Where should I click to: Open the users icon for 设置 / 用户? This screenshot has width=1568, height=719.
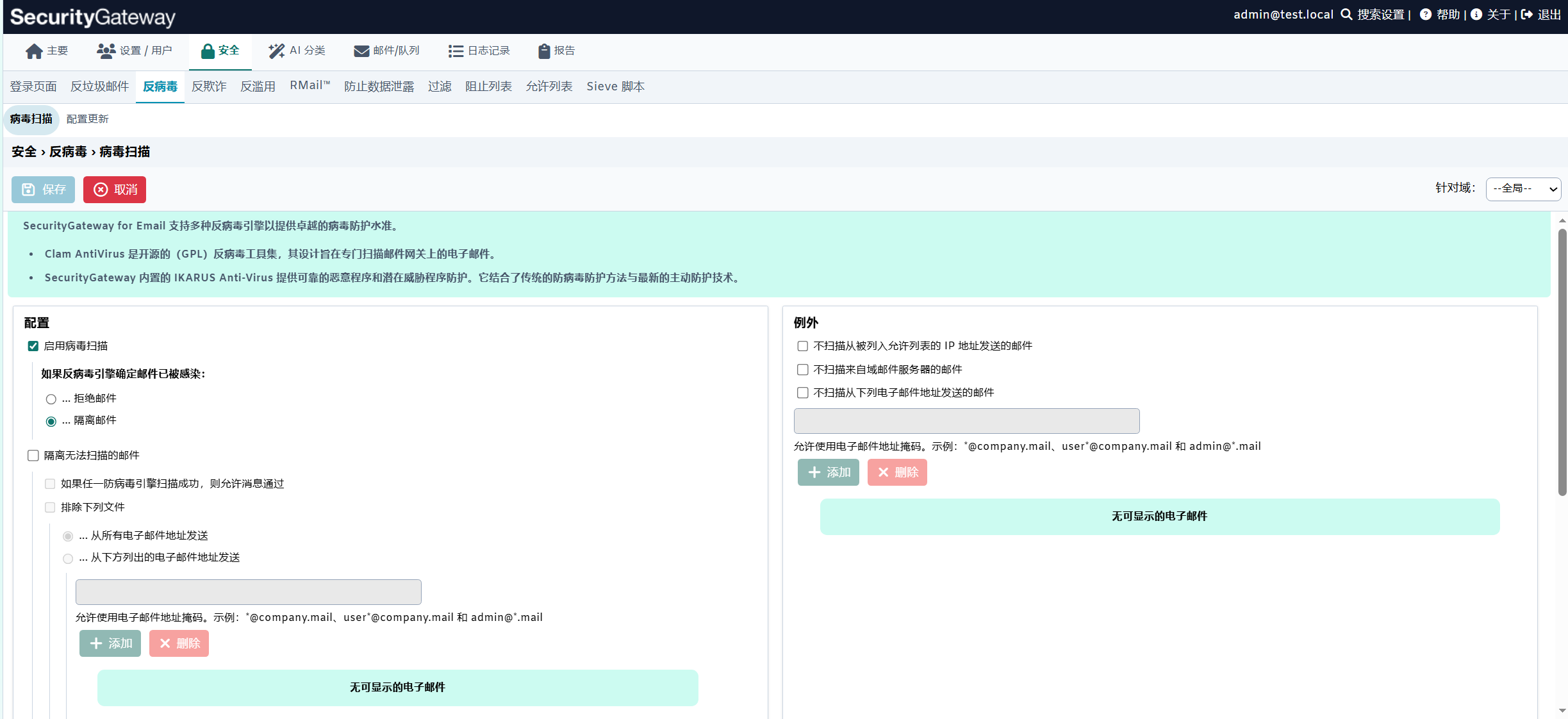(106, 51)
